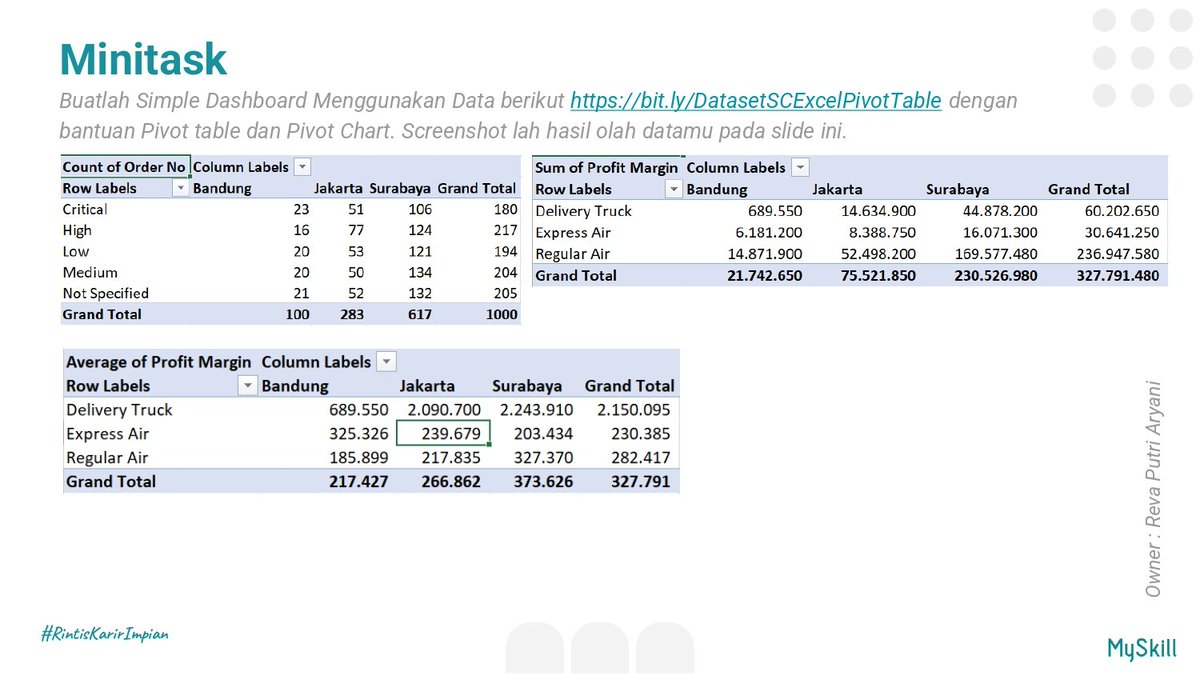Click Express Air in Sum of Profit Margin table
This screenshot has height=675, width=1200.
coord(573,232)
